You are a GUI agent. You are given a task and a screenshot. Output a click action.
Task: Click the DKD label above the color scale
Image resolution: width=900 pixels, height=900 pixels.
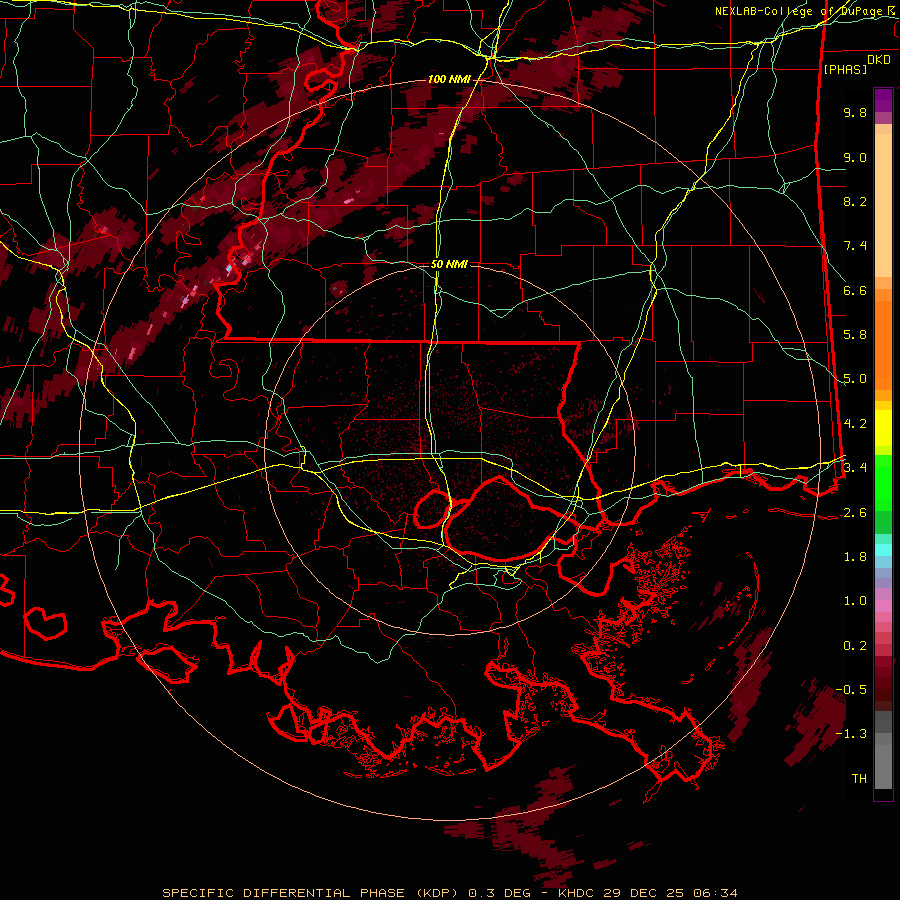[879, 60]
